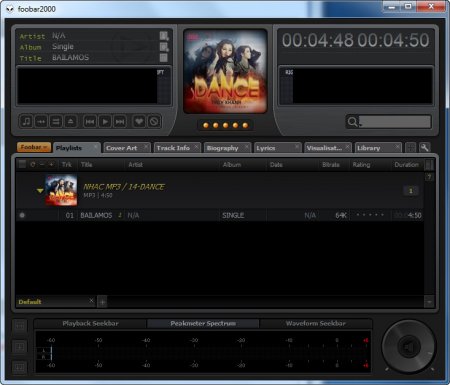
Task: Click the bottom layout button left of the peakmeter
Action: (20, 368)
